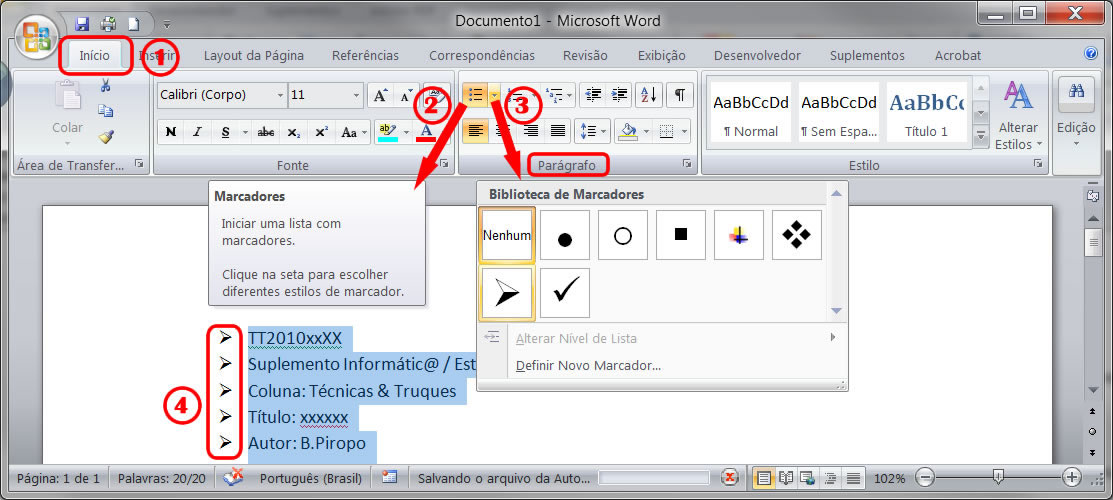Open underline style dropdown arrow

point(245,132)
